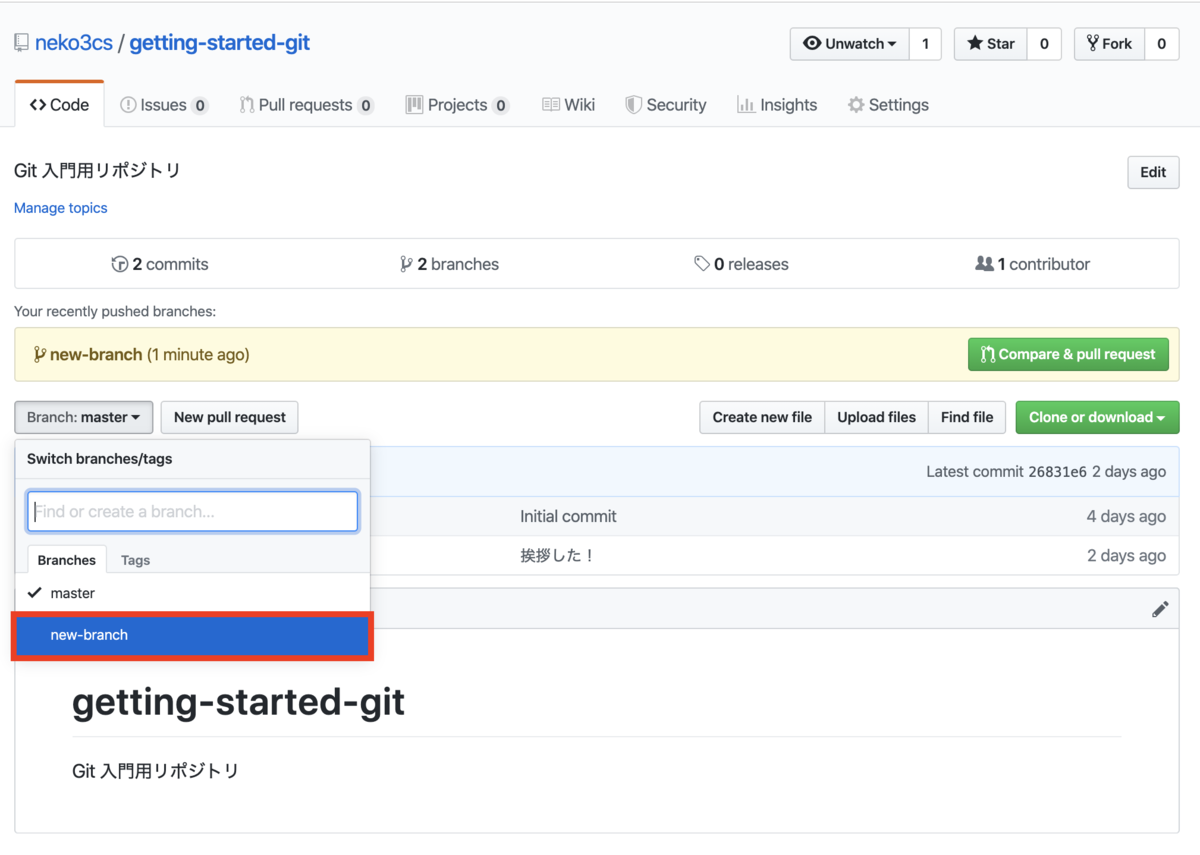The image size is (1200, 855).
Task: Choose the master branch entry
Action: (192, 593)
